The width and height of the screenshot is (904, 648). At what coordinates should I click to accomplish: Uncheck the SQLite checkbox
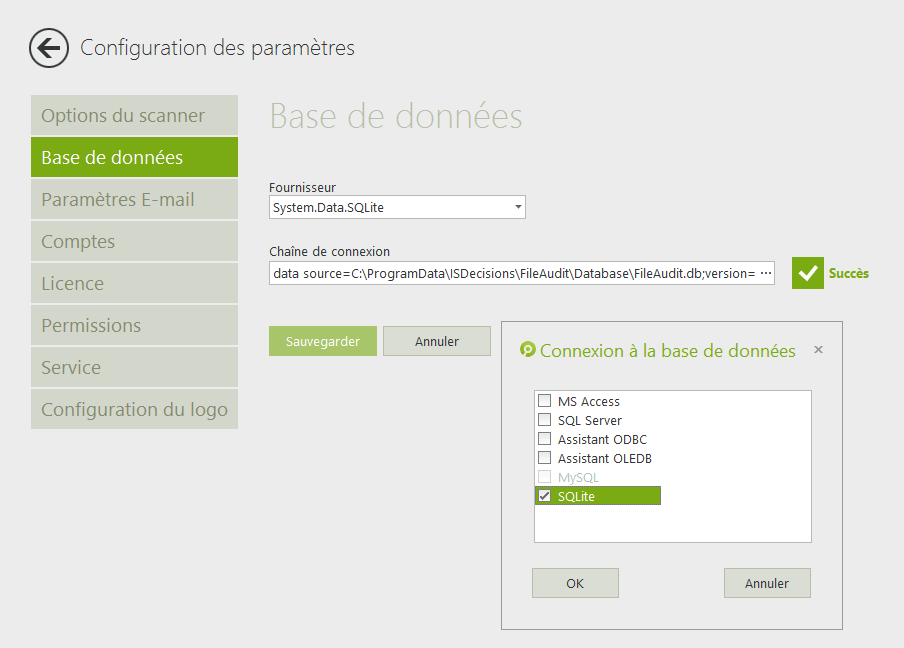click(545, 496)
